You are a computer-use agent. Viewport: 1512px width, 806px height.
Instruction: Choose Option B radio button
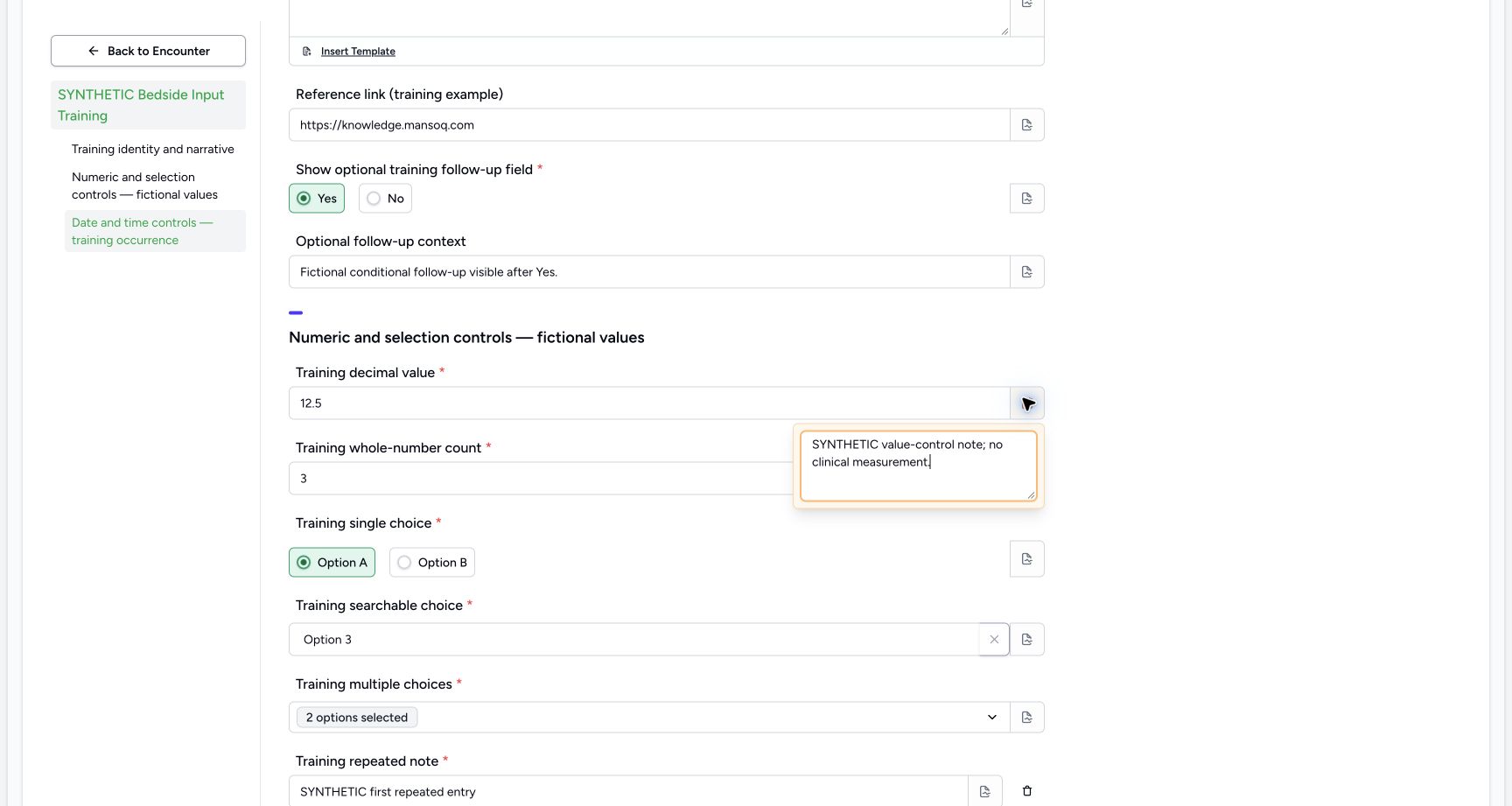coord(432,563)
